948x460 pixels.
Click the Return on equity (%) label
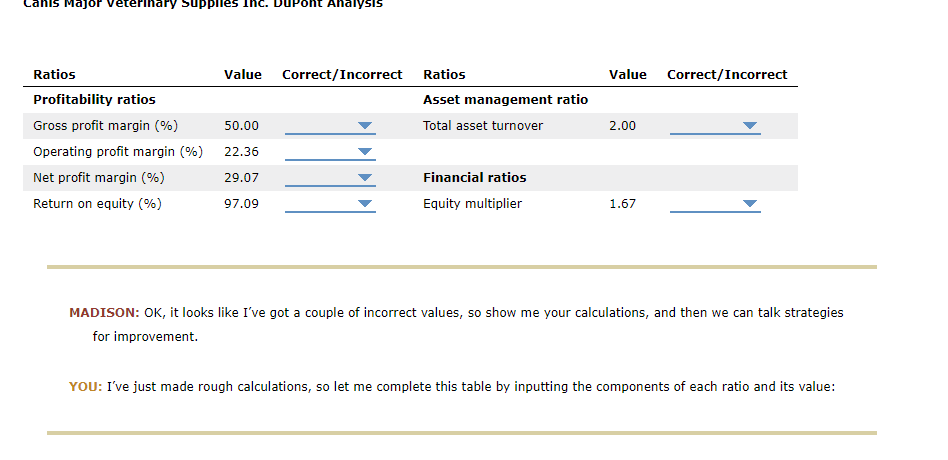97,204
